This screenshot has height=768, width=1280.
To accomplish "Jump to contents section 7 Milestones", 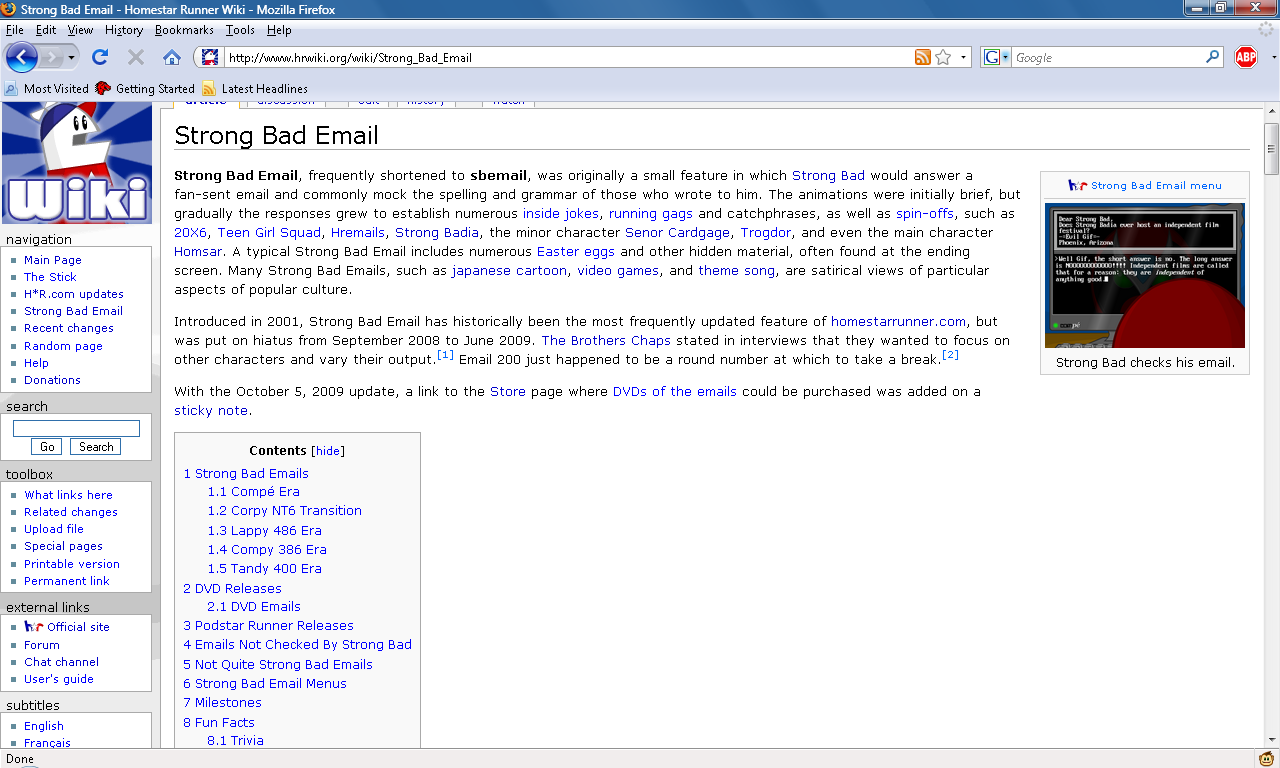I will click(x=223, y=702).
